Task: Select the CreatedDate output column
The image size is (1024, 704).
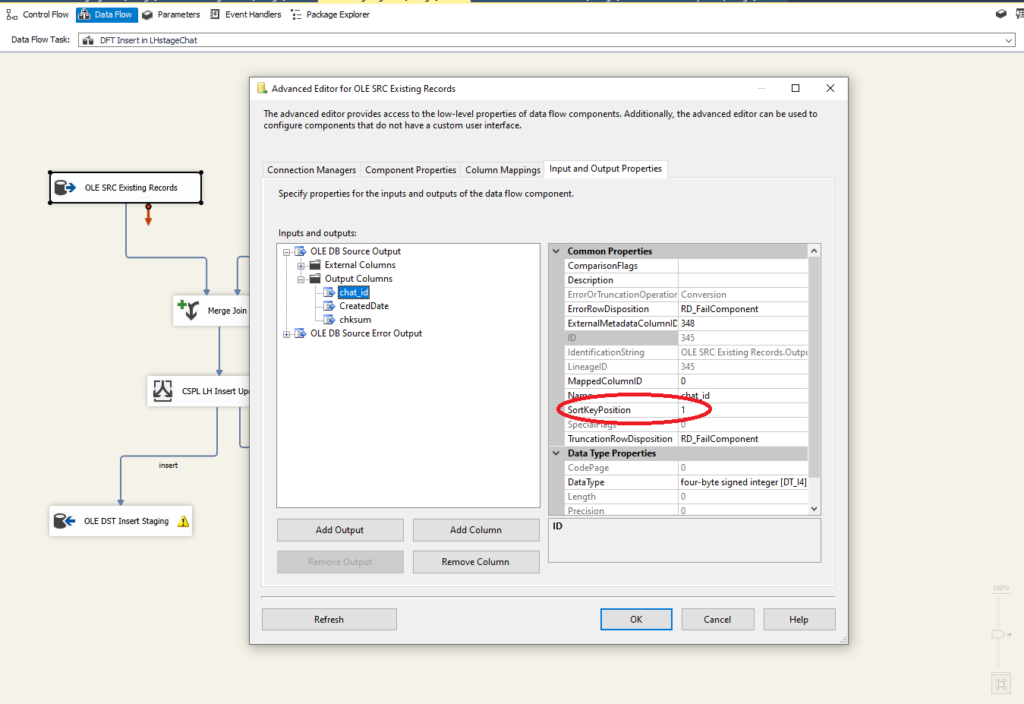Action: 364,306
